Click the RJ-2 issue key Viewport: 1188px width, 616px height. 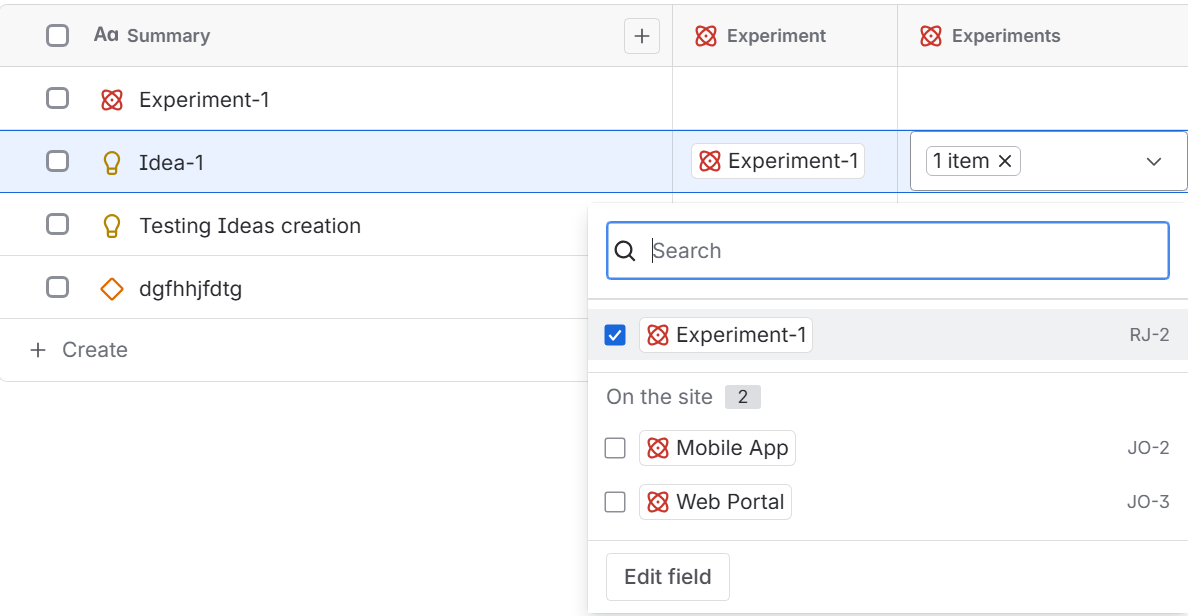tap(1149, 335)
